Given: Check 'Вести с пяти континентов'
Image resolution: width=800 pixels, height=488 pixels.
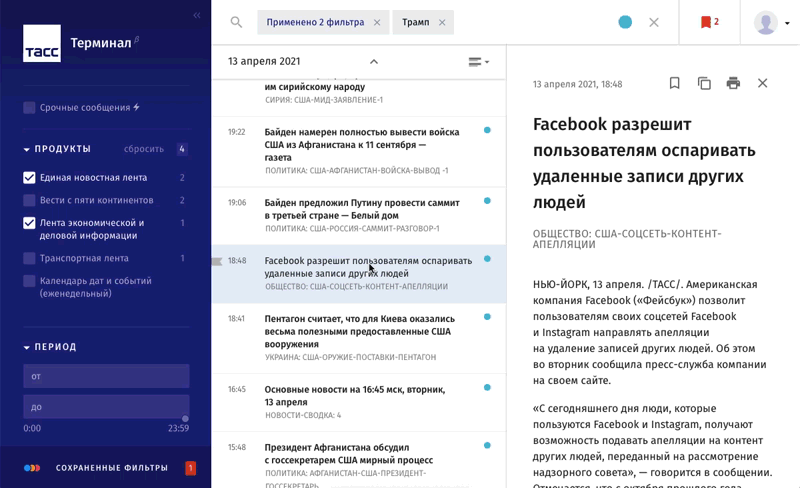Looking at the screenshot, I should pos(29,200).
